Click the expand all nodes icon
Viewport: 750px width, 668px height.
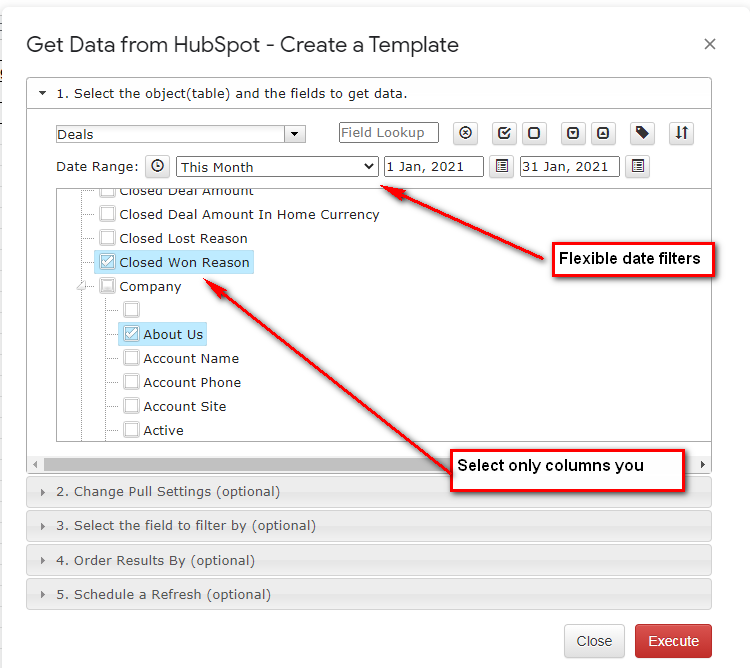(x=573, y=133)
